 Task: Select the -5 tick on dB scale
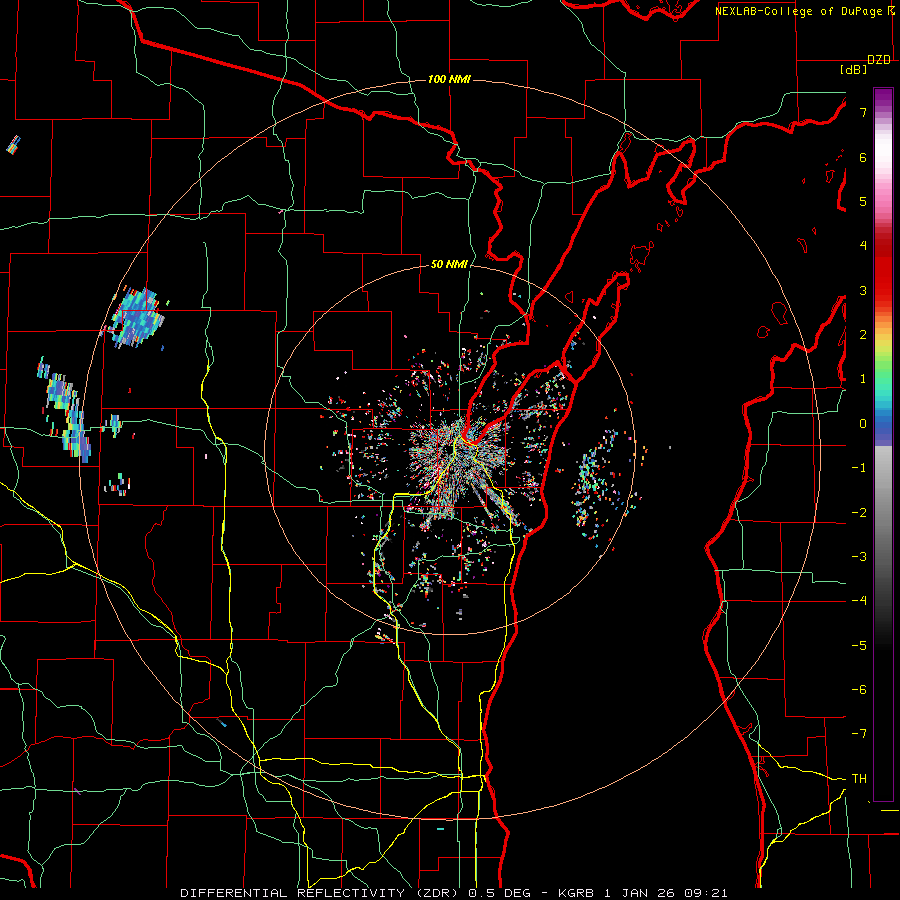pyautogui.click(x=859, y=645)
